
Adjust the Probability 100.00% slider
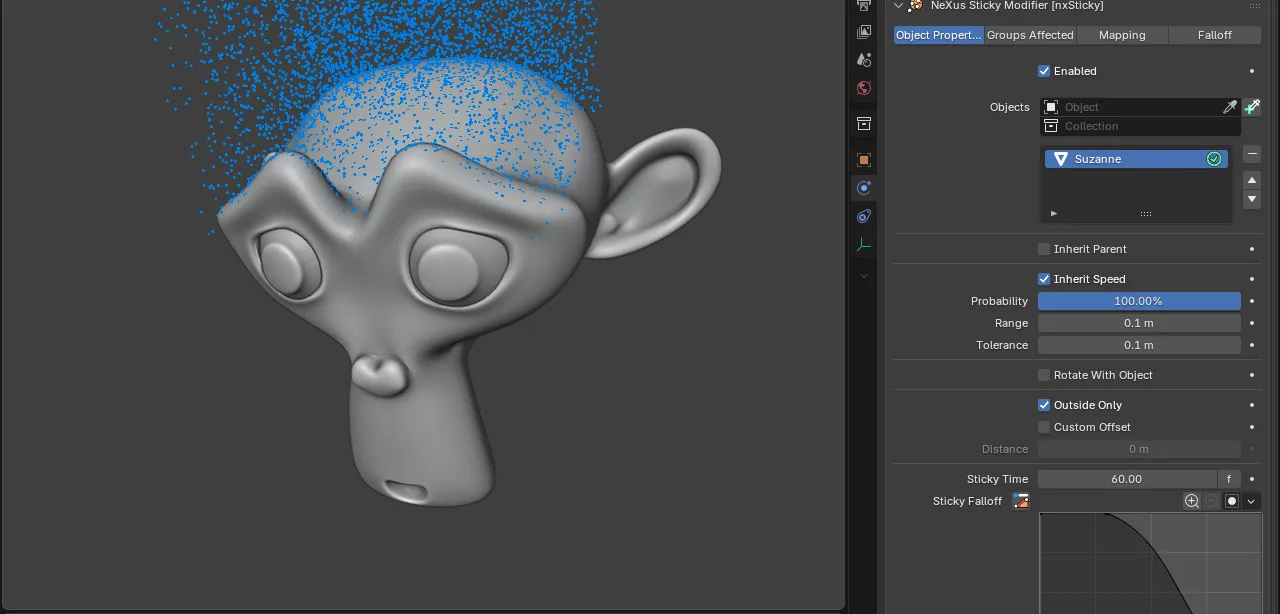pyautogui.click(x=1139, y=301)
